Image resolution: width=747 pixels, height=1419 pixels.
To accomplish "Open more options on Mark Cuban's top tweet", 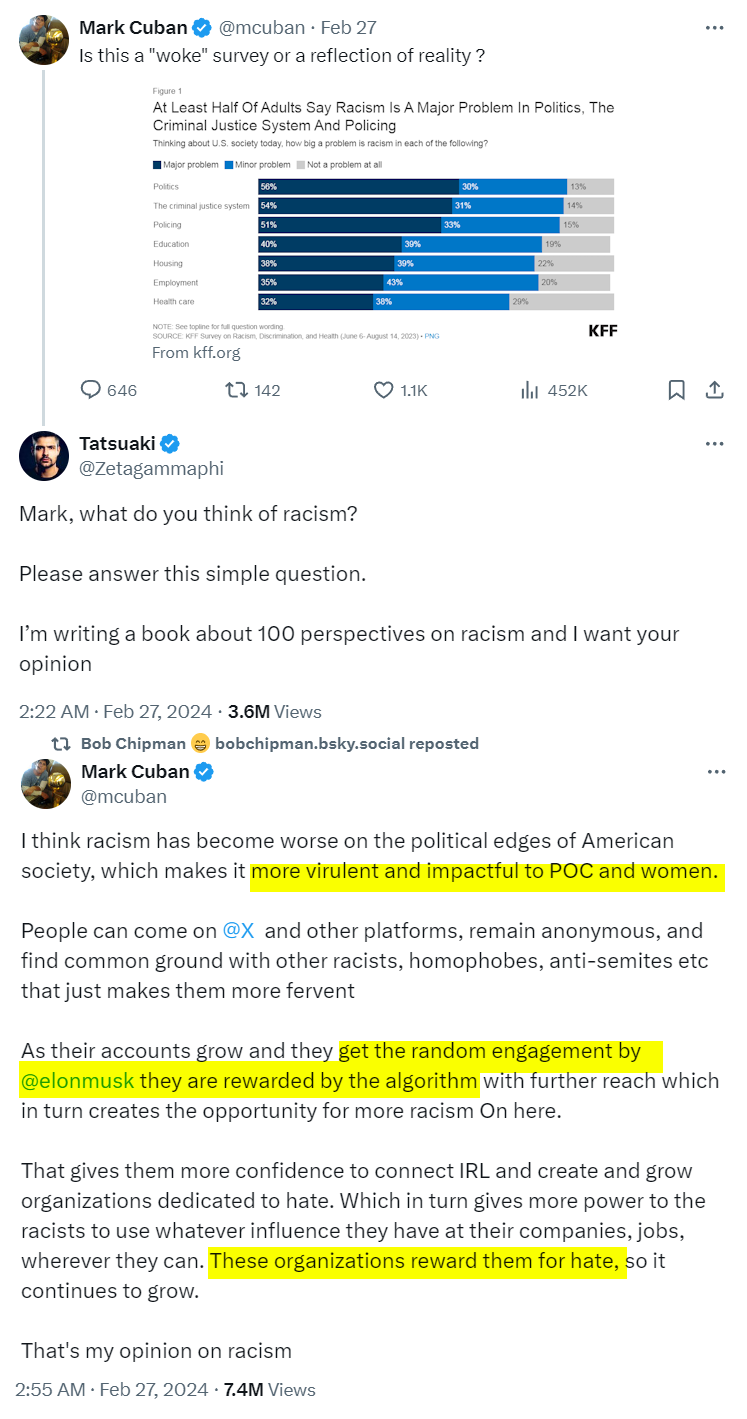I will point(714,27).
